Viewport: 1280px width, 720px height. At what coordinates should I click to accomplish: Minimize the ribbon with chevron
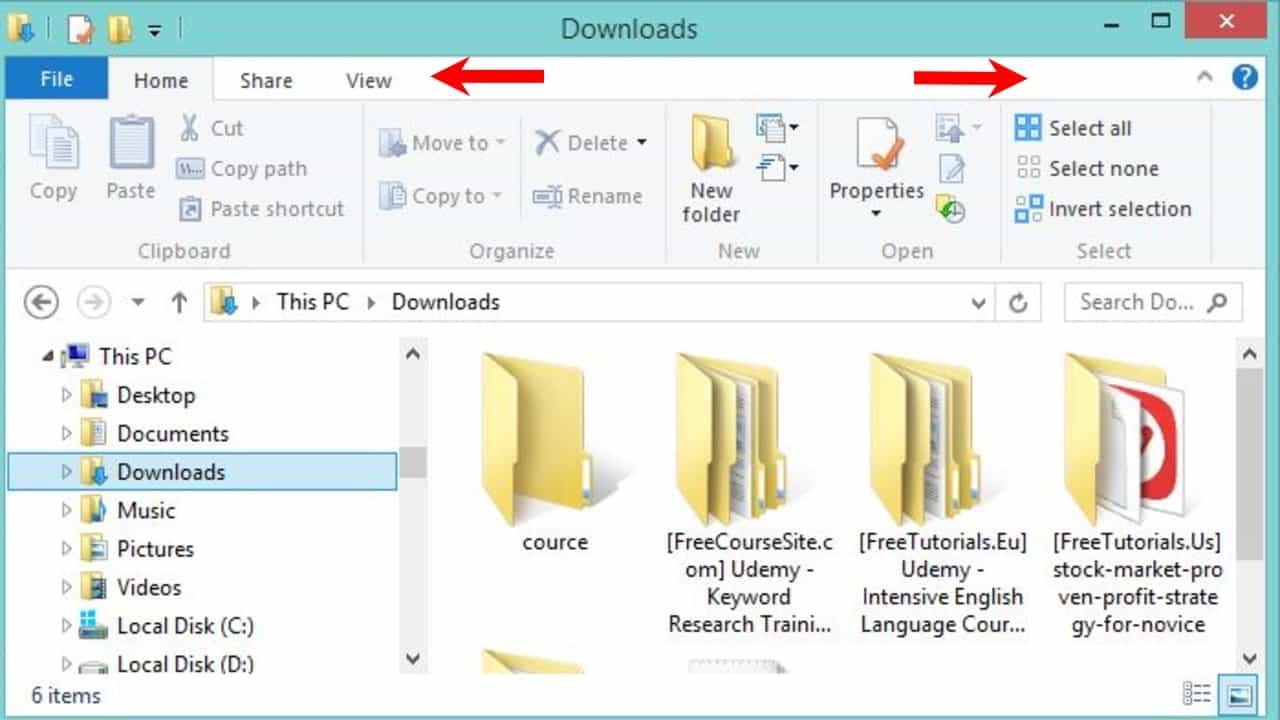(x=1205, y=77)
